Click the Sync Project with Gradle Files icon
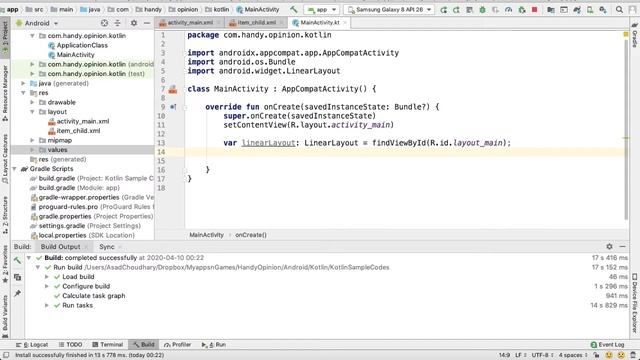640x360 pixels. [x=577, y=9]
